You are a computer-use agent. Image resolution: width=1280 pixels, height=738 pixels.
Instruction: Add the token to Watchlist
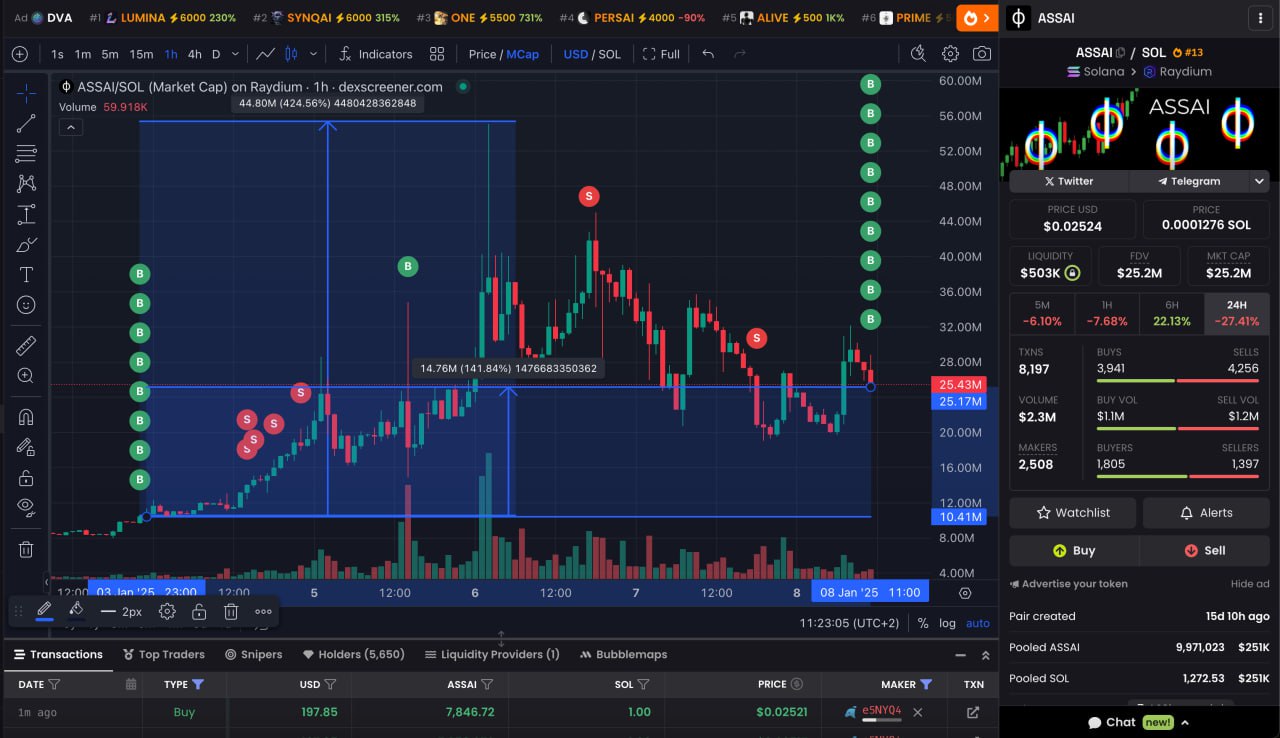[1073, 512]
